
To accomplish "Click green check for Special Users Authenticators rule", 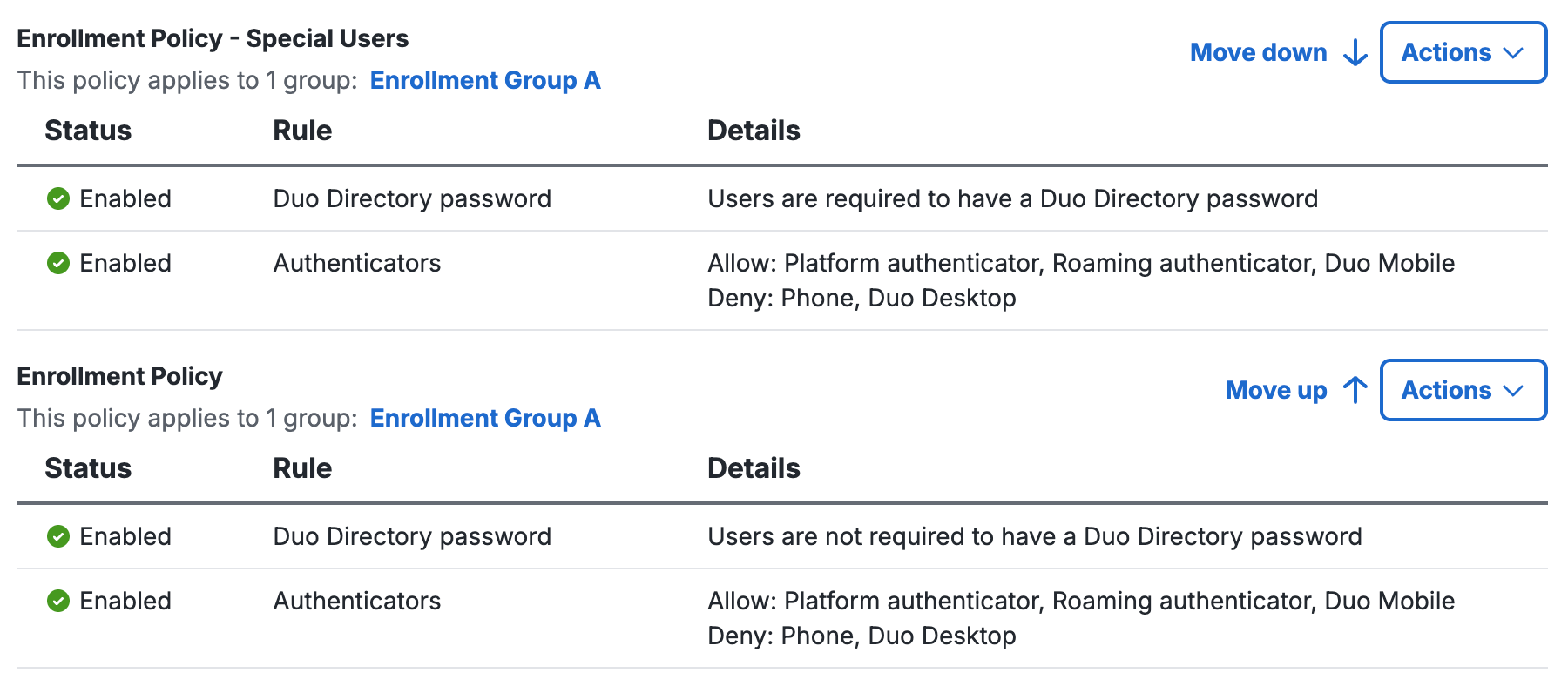I will pos(58,263).
